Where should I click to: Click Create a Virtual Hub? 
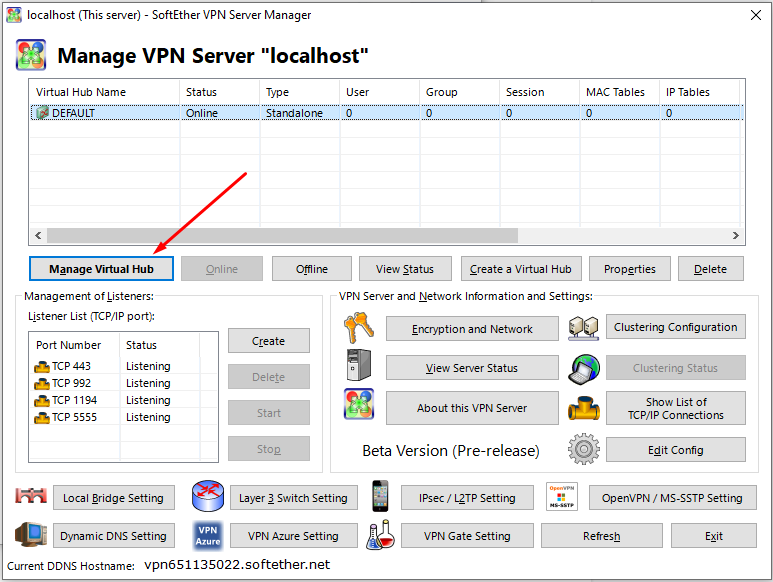(521, 269)
